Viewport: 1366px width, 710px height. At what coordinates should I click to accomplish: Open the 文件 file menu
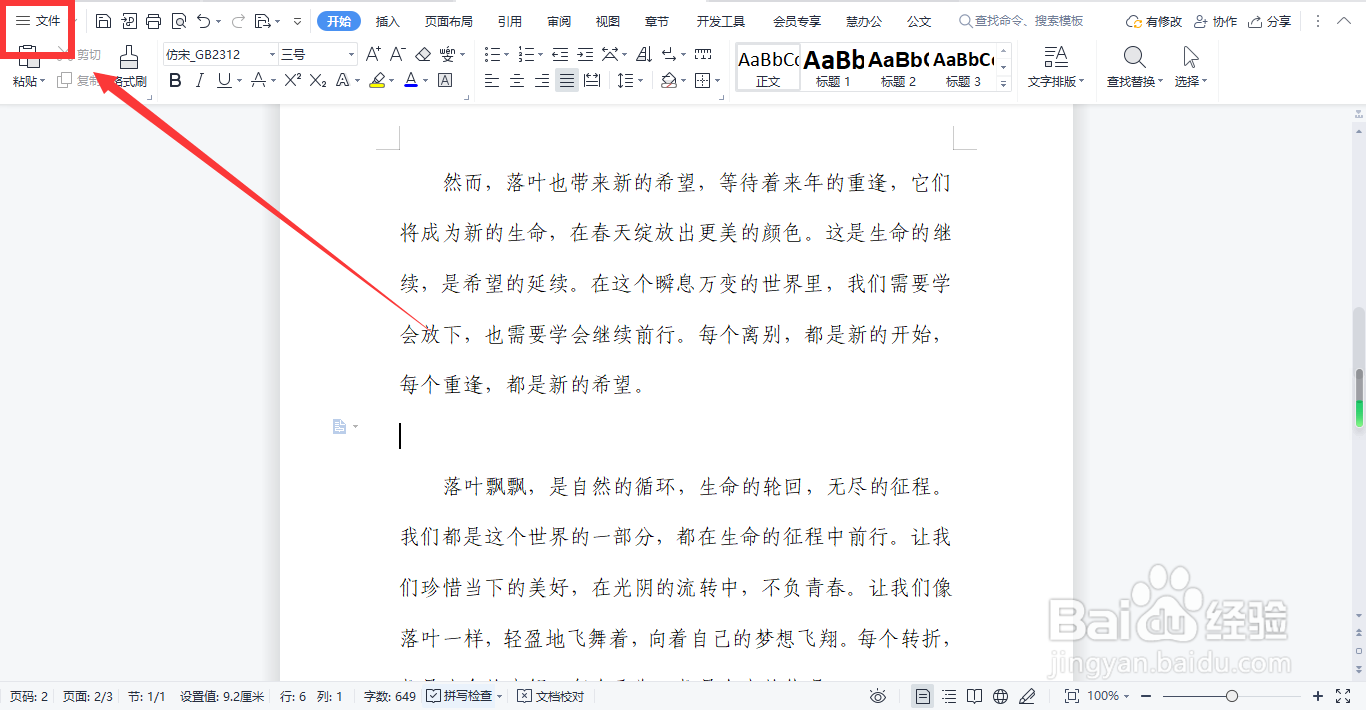pos(38,21)
